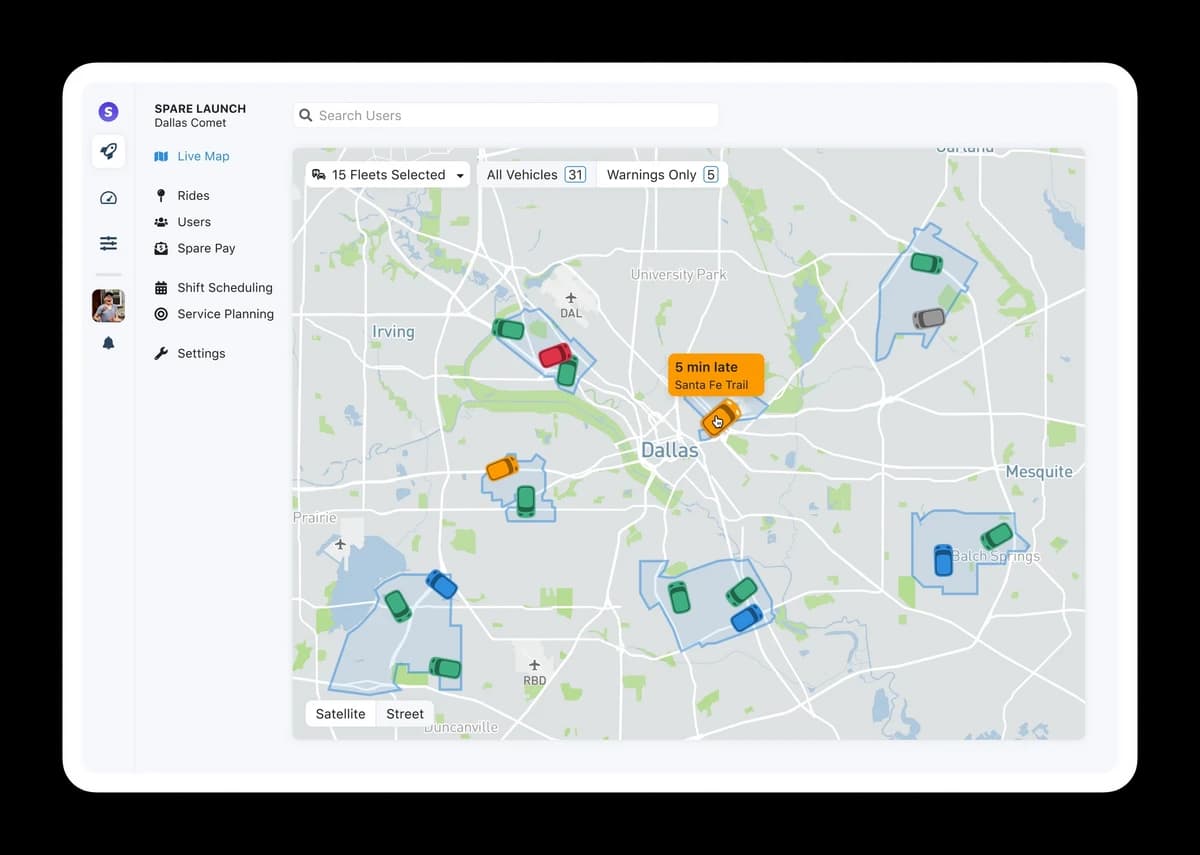Screen dimensions: 1200x855
Task: Open Service Planning page
Action: pos(225,314)
